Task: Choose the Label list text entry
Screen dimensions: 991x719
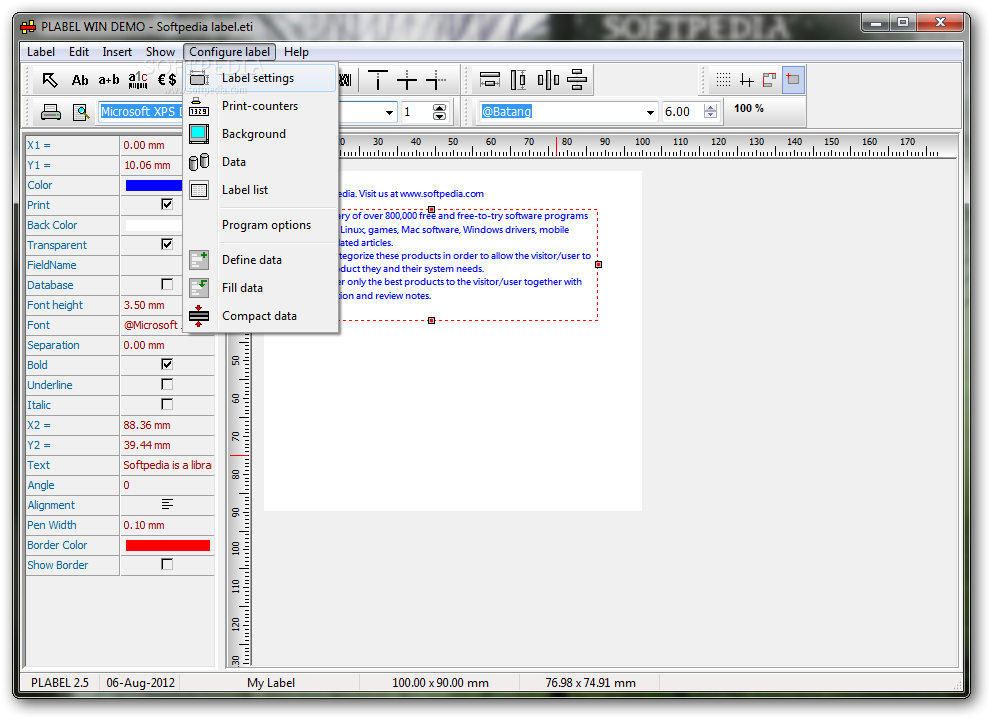Action: click(x=245, y=190)
